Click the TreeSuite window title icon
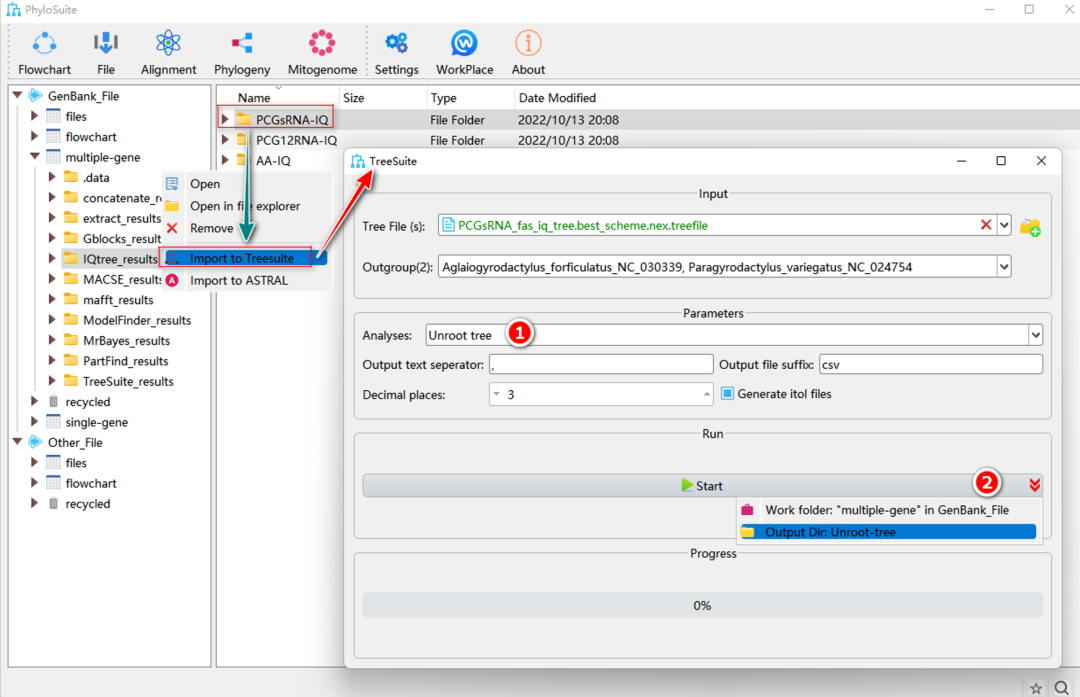This screenshot has width=1080, height=697. pyautogui.click(x=358, y=161)
